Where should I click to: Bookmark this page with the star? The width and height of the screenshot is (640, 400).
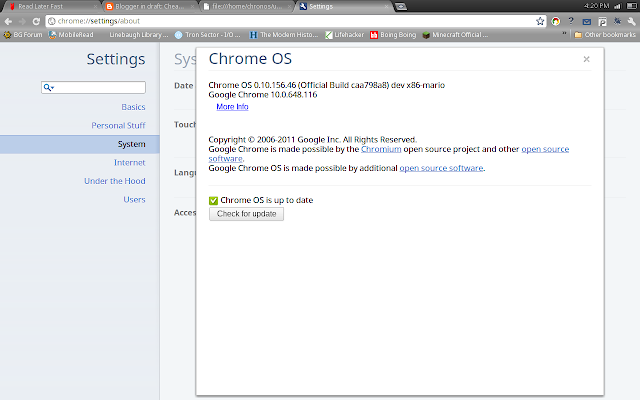coord(540,21)
